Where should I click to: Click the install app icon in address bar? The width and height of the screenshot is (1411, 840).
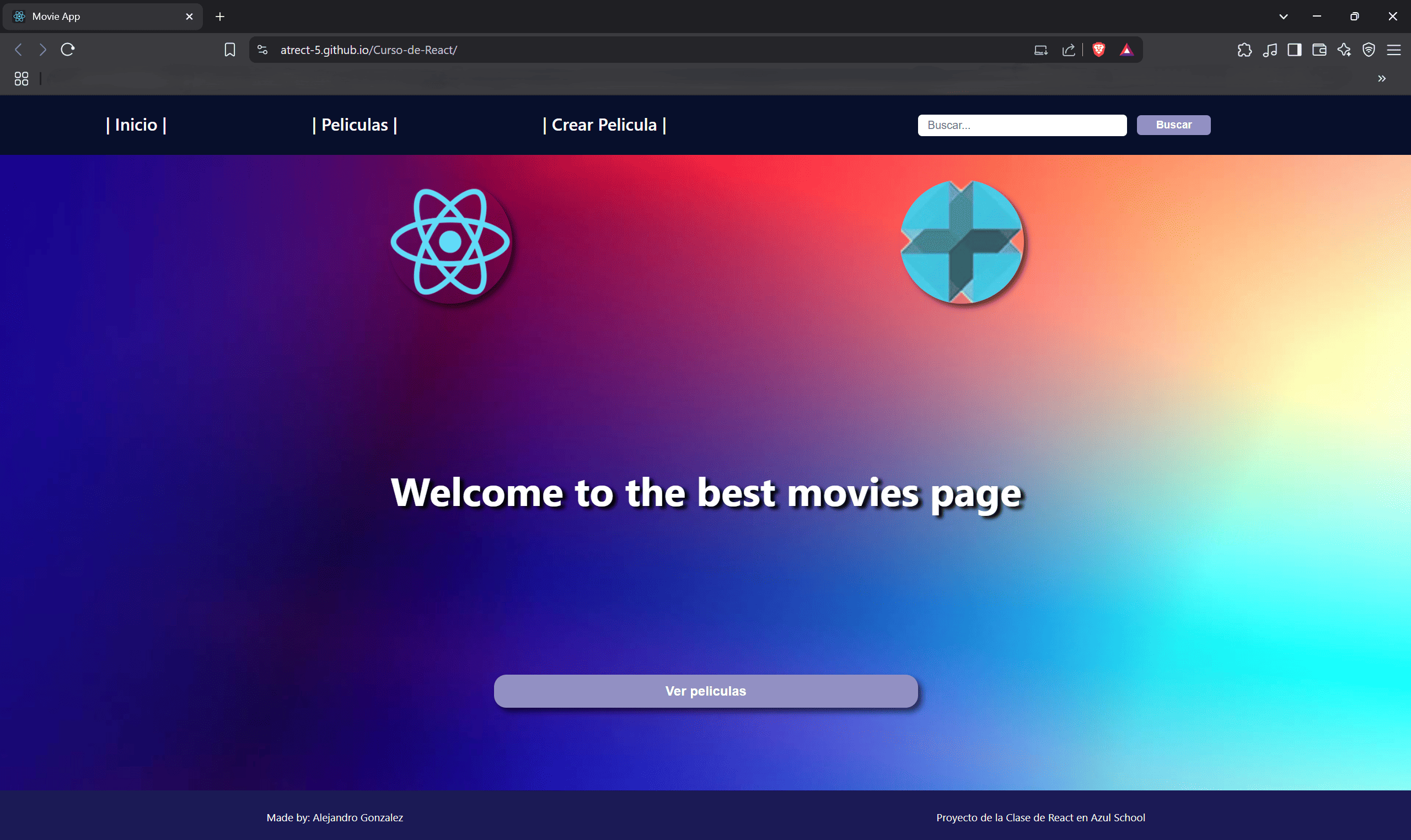1040,50
